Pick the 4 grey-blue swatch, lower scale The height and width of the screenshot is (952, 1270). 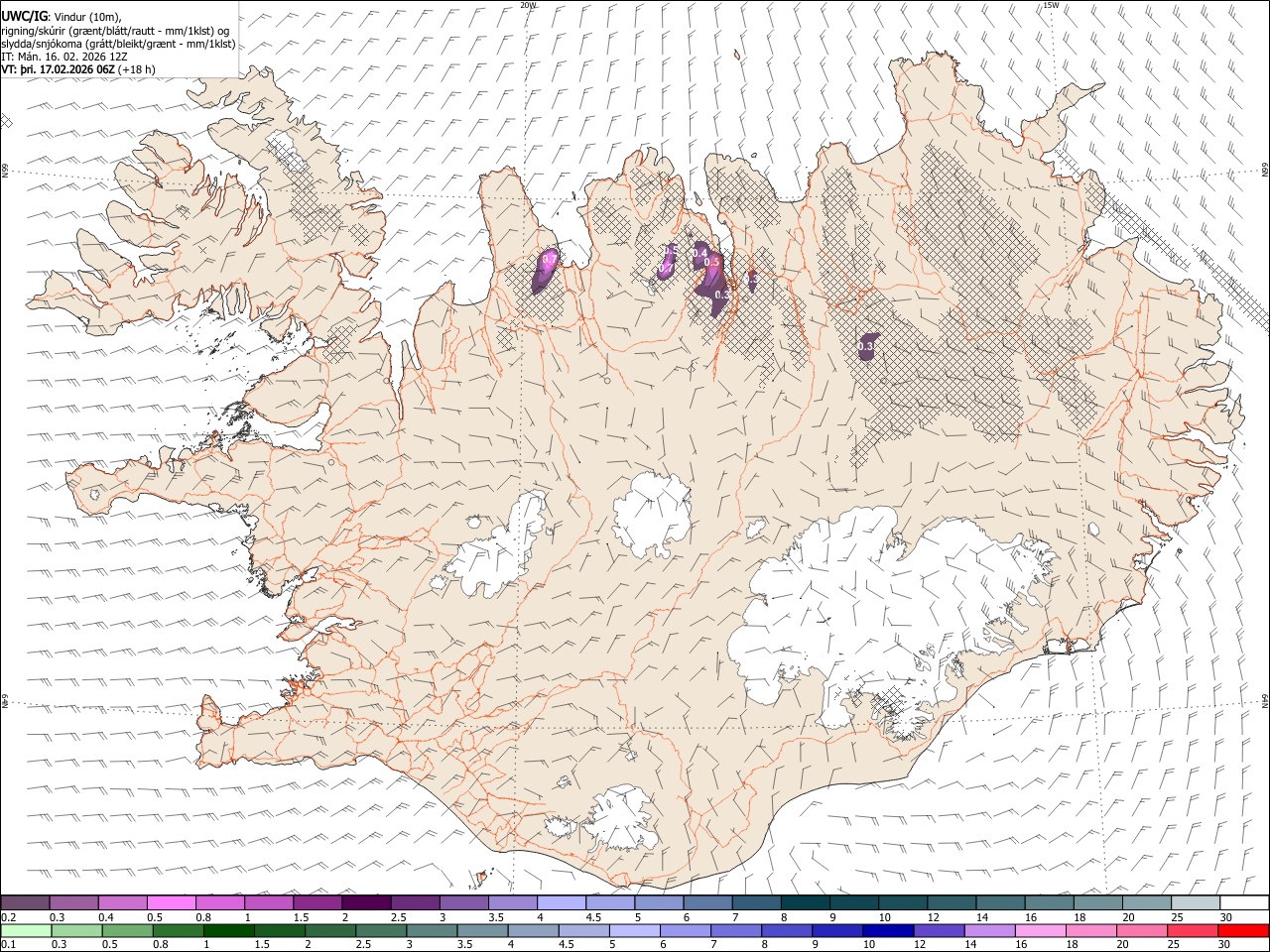pos(532,931)
